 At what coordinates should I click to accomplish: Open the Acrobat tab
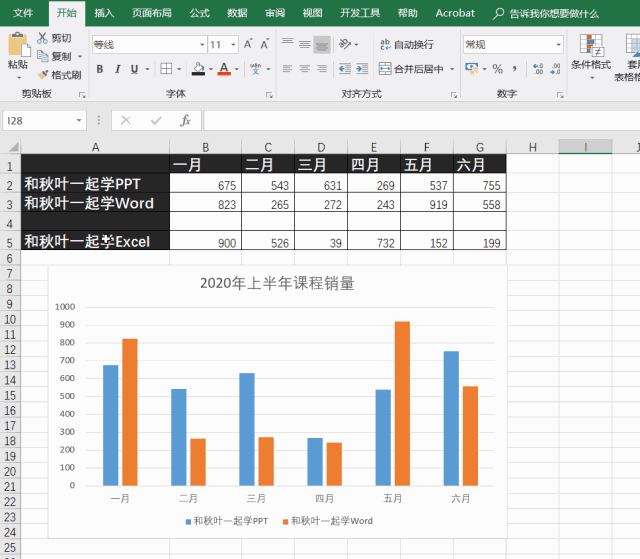(x=455, y=13)
